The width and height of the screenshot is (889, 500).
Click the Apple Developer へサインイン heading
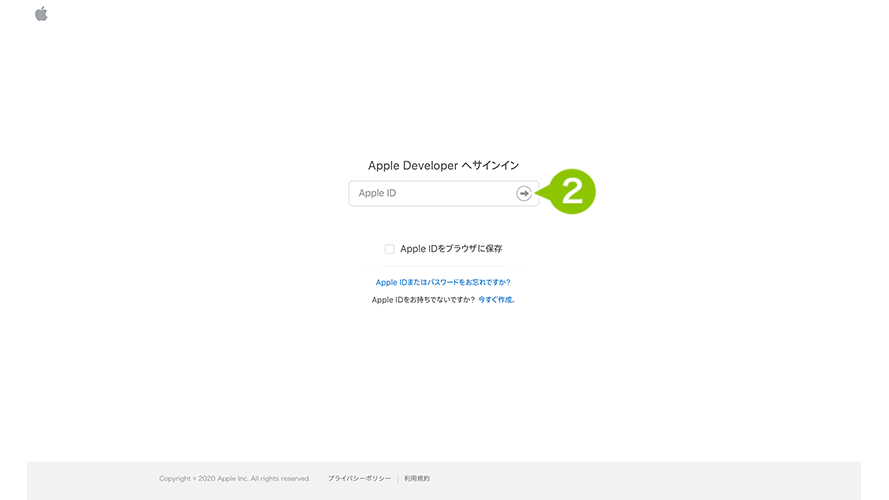[443, 166]
